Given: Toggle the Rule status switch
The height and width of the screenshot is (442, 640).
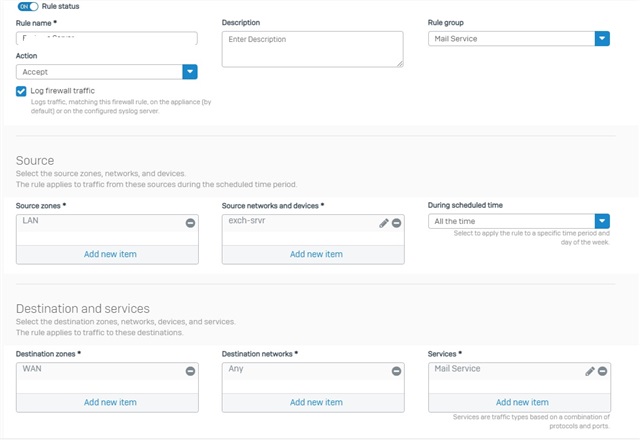Looking at the screenshot, I should click(x=28, y=6).
